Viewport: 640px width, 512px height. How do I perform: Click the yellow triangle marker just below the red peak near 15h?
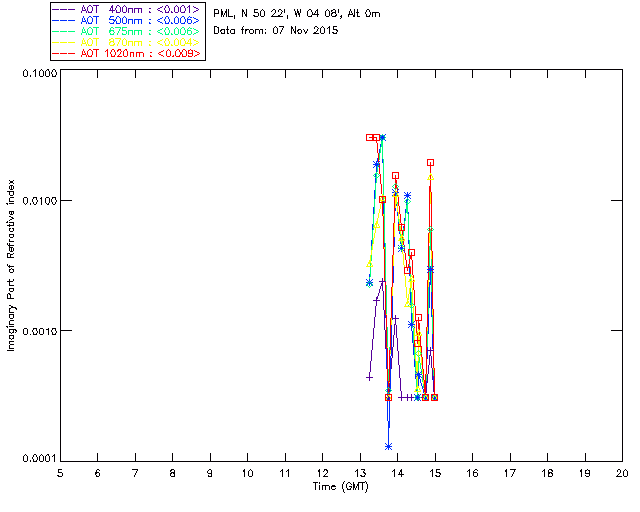(x=431, y=177)
